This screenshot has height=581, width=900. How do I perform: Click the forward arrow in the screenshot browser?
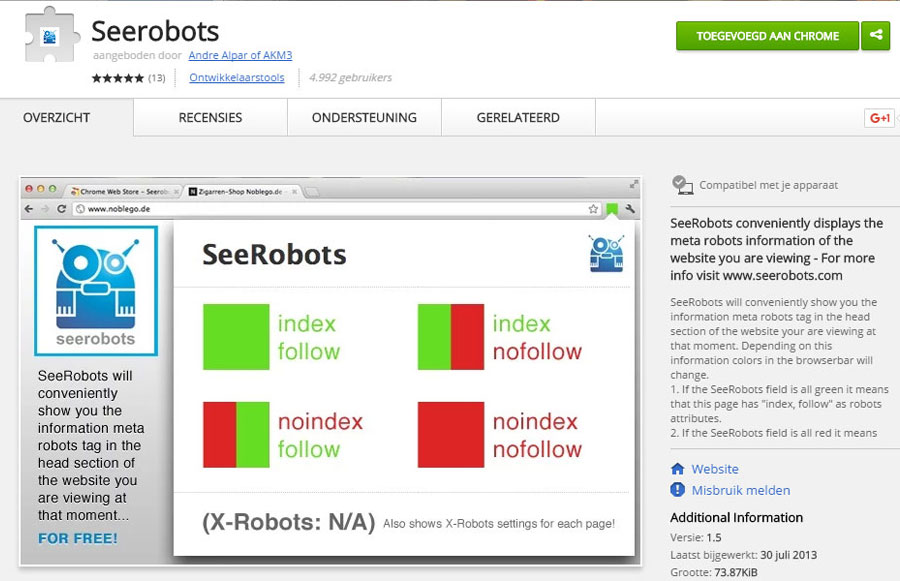[x=45, y=209]
